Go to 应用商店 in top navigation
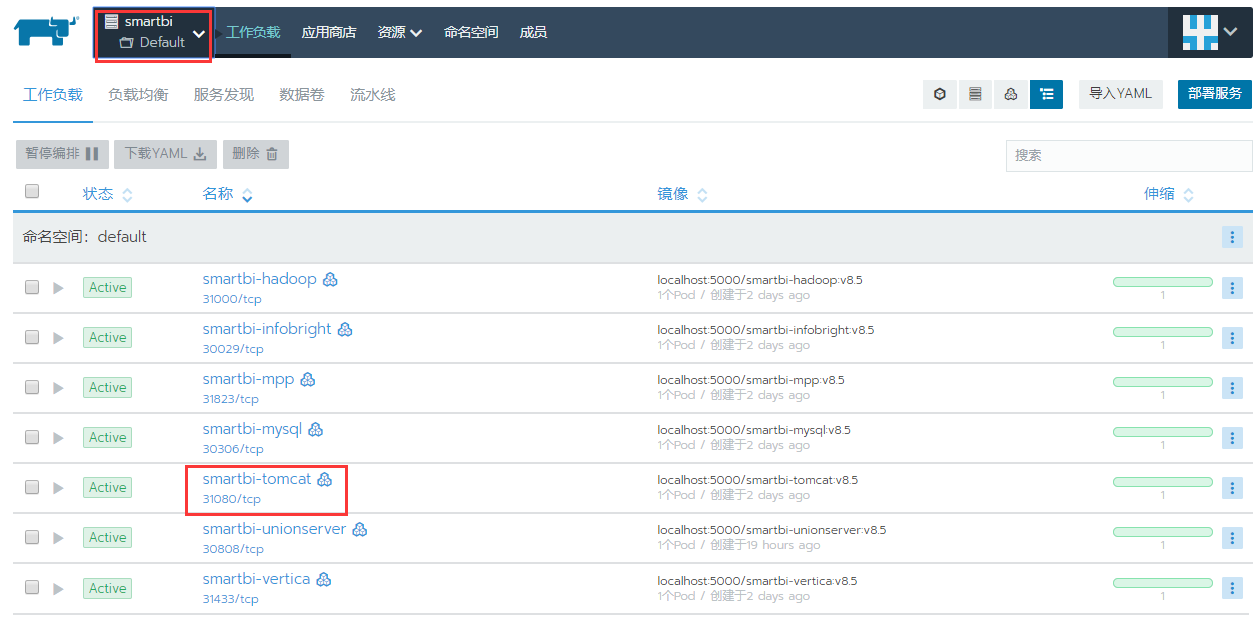1256x619 pixels. 329,32
